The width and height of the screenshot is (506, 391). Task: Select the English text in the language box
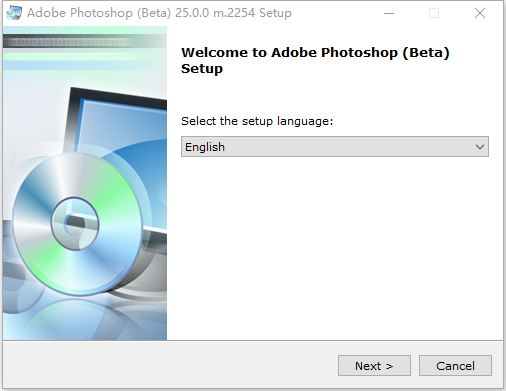click(x=205, y=147)
